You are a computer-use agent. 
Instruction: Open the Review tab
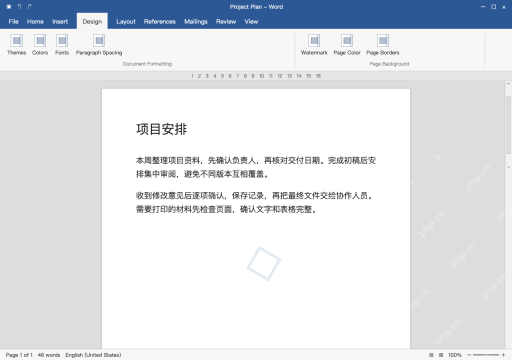point(226,22)
